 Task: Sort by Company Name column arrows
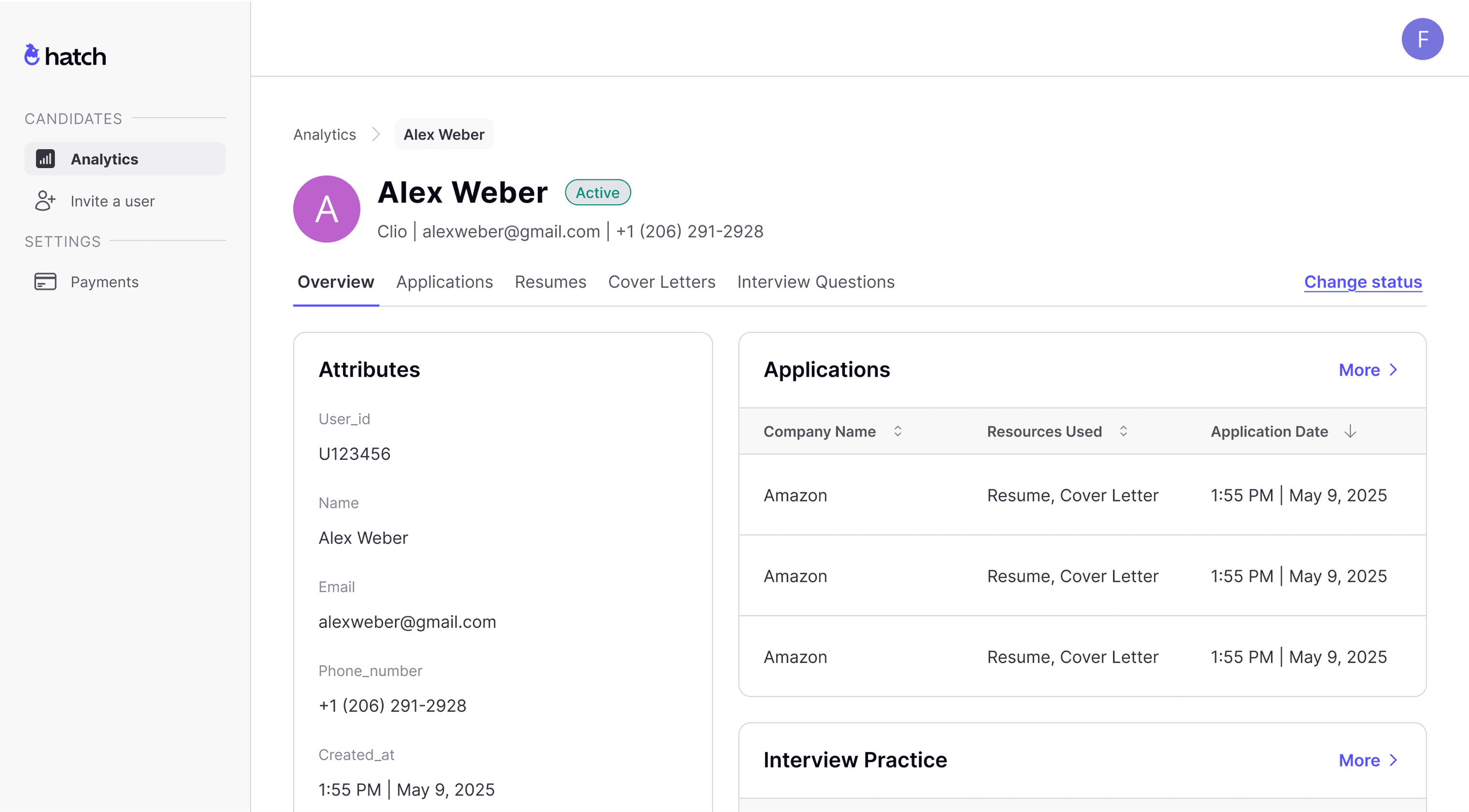(897, 431)
